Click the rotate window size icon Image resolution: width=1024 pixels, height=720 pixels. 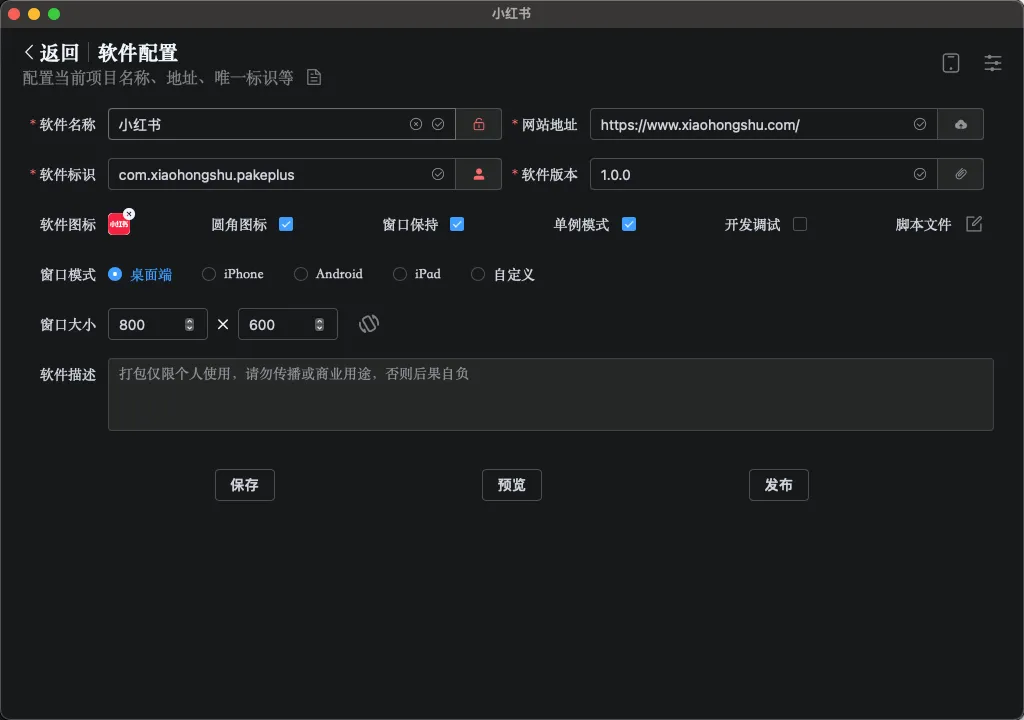[369, 324]
